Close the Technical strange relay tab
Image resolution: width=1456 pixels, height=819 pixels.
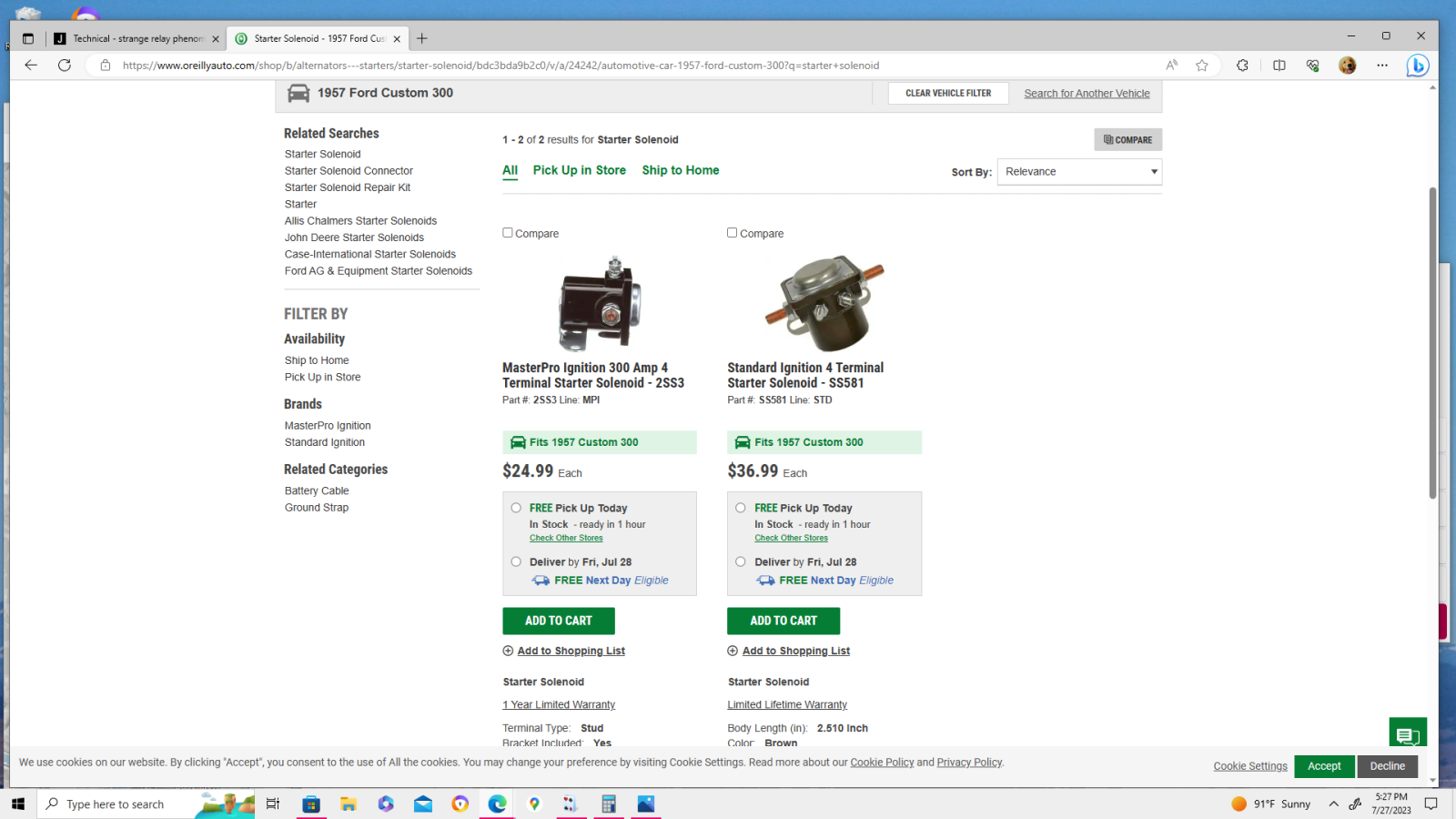216,39
